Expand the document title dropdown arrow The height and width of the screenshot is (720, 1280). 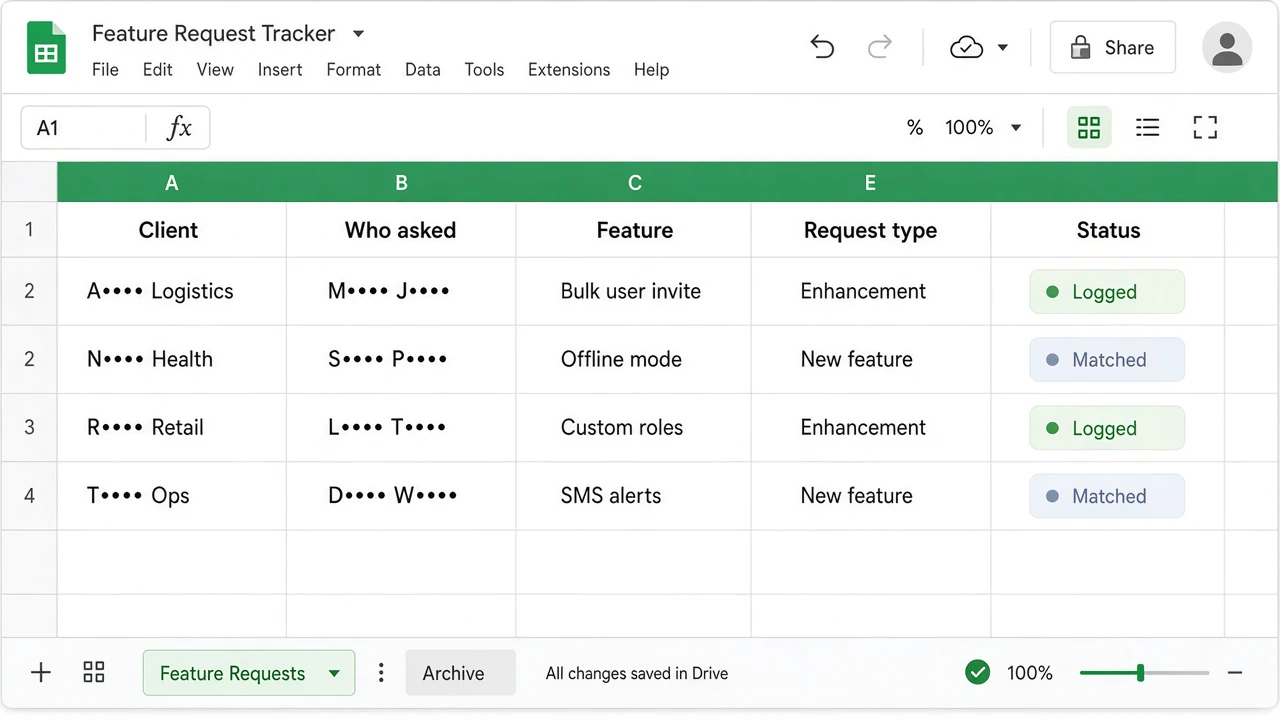tap(358, 34)
